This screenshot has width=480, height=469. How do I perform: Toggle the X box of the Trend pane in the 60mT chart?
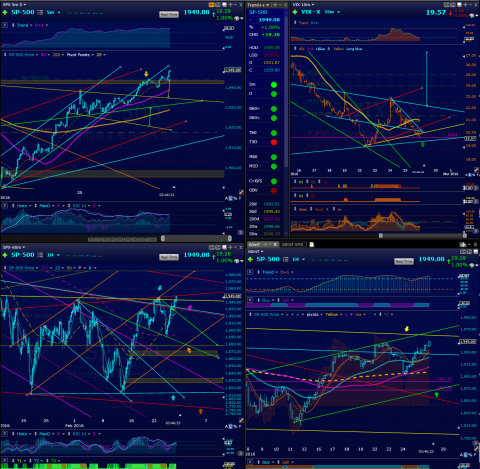tap(250, 272)
